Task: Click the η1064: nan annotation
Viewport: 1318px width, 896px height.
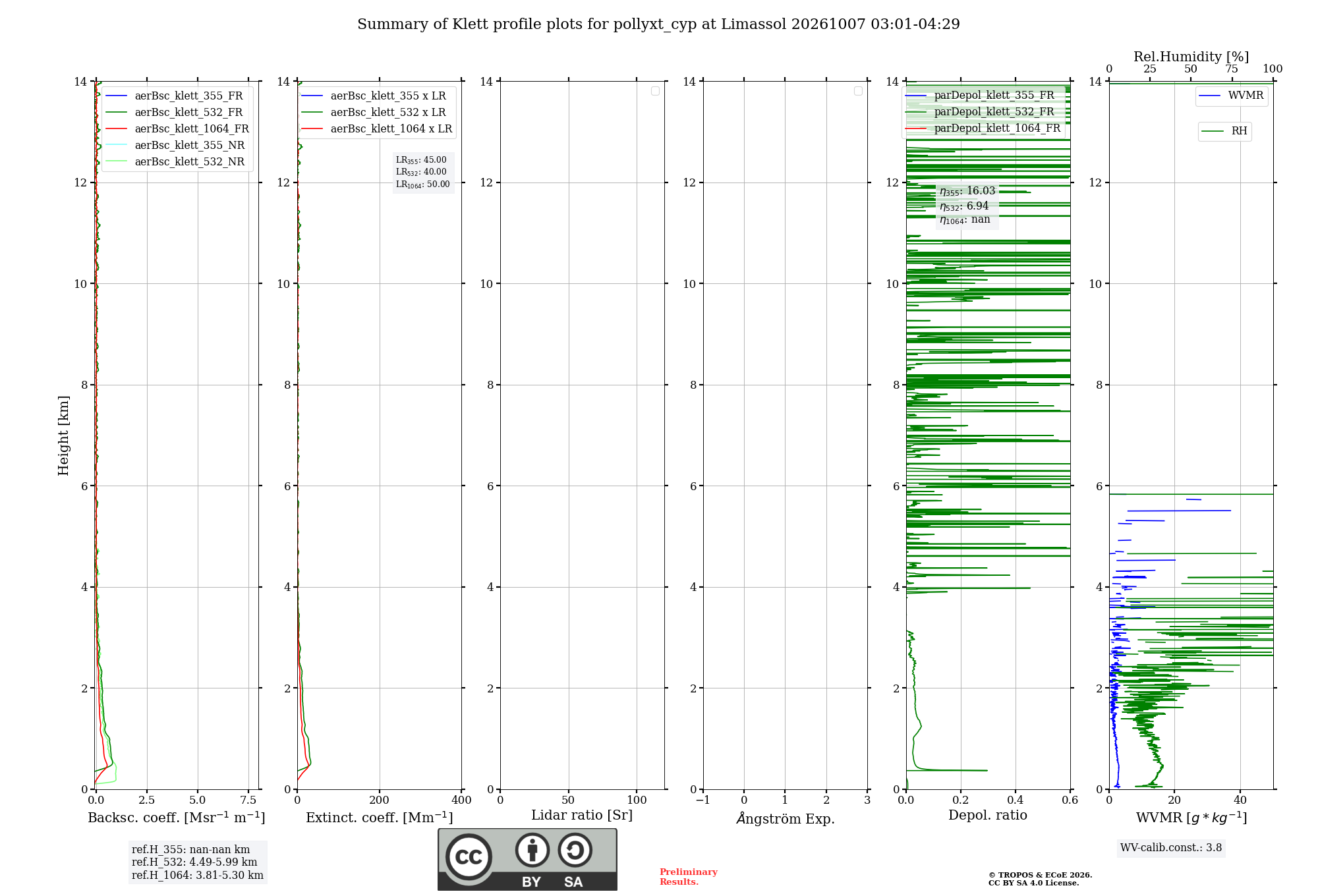Action: coord(965,219)
